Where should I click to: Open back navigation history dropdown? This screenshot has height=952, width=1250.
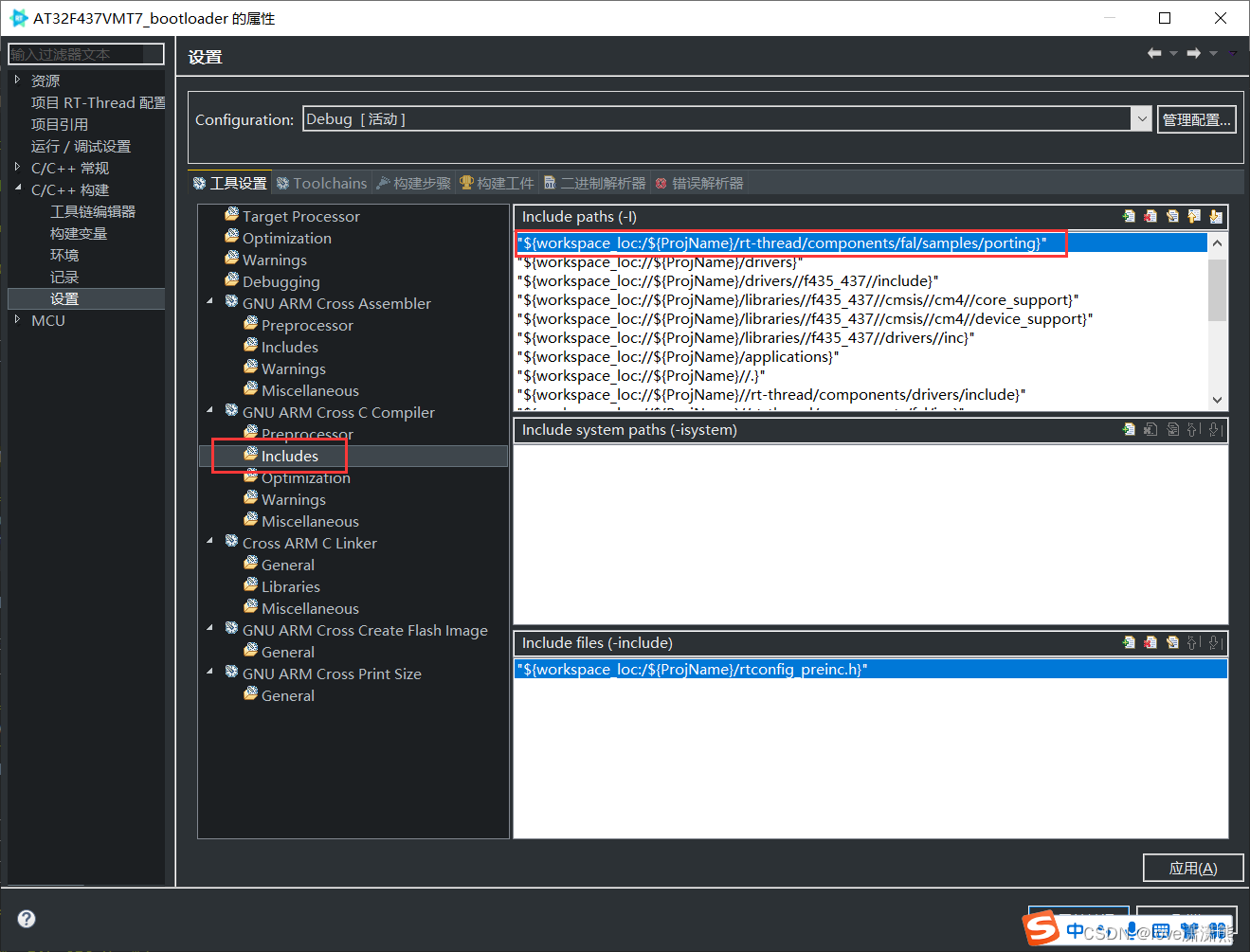tap(1173, 54)
